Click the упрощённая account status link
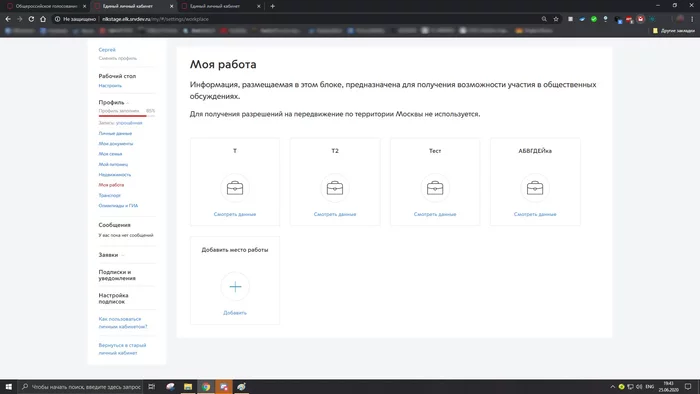The height and width of the screenshot is (394, 700). [x=129, y=123]
